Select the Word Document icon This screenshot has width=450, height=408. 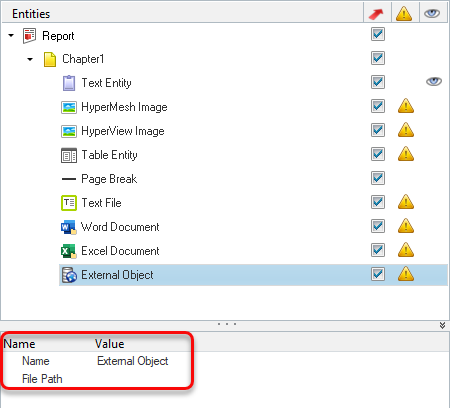[x=69, y=227]
